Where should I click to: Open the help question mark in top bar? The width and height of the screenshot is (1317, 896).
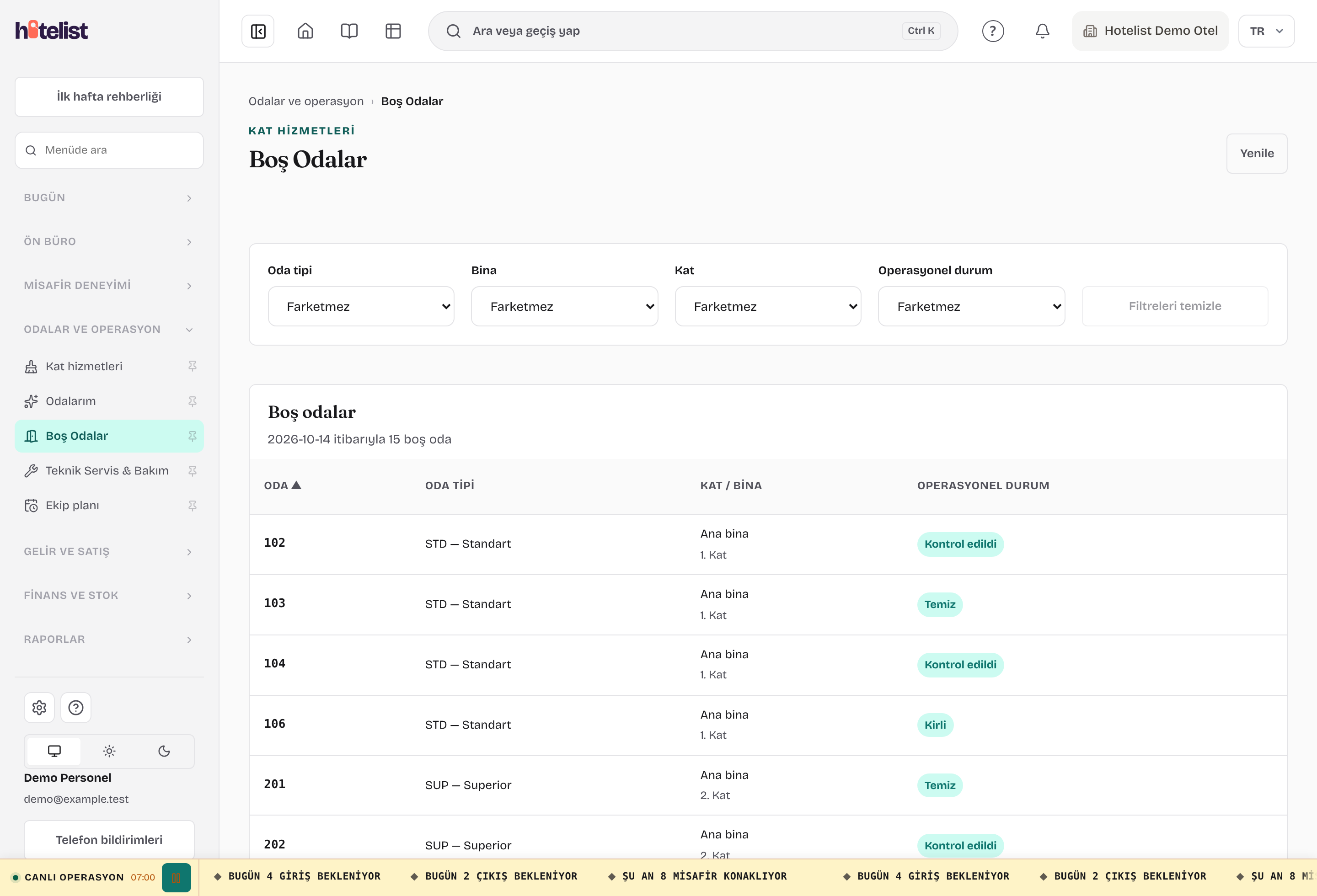(993, 31)
